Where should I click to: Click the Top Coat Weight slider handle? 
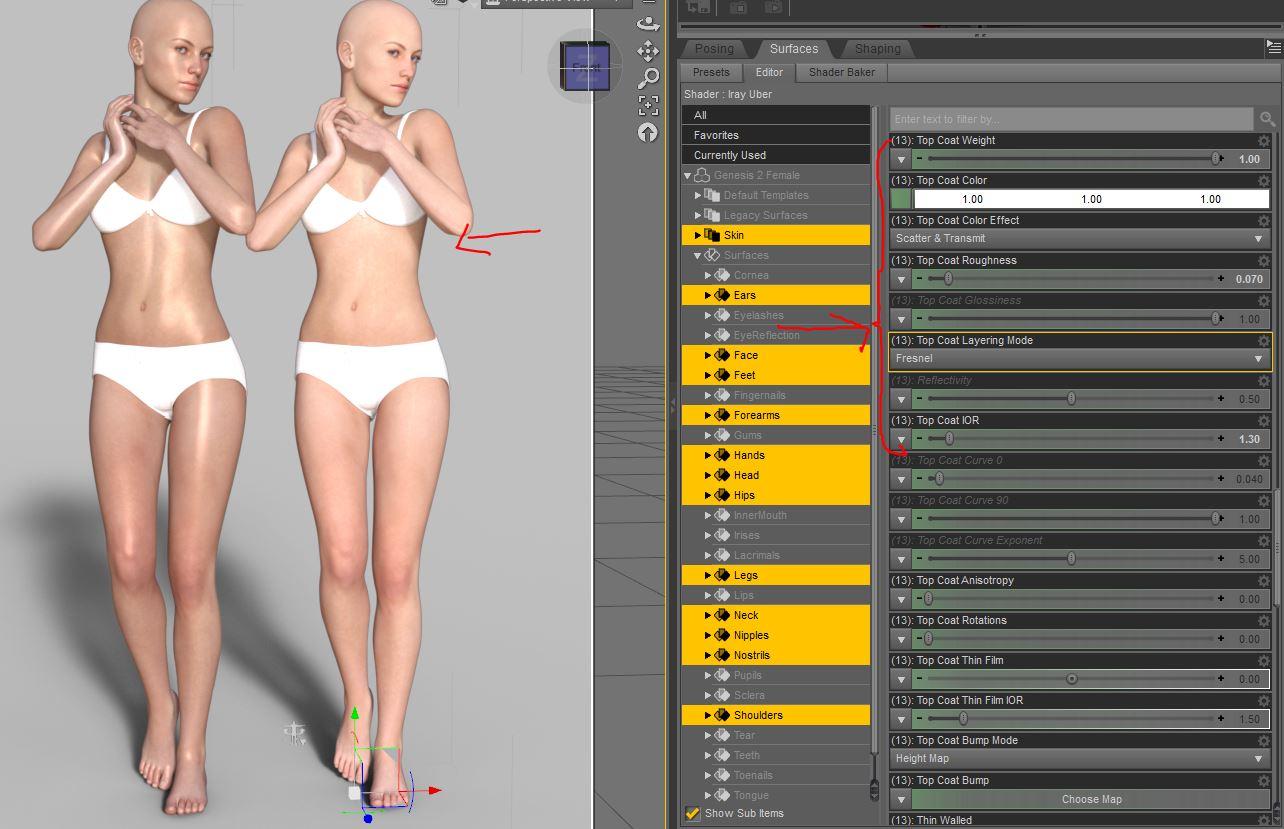pyautogui.click(x=1216, y=159)
